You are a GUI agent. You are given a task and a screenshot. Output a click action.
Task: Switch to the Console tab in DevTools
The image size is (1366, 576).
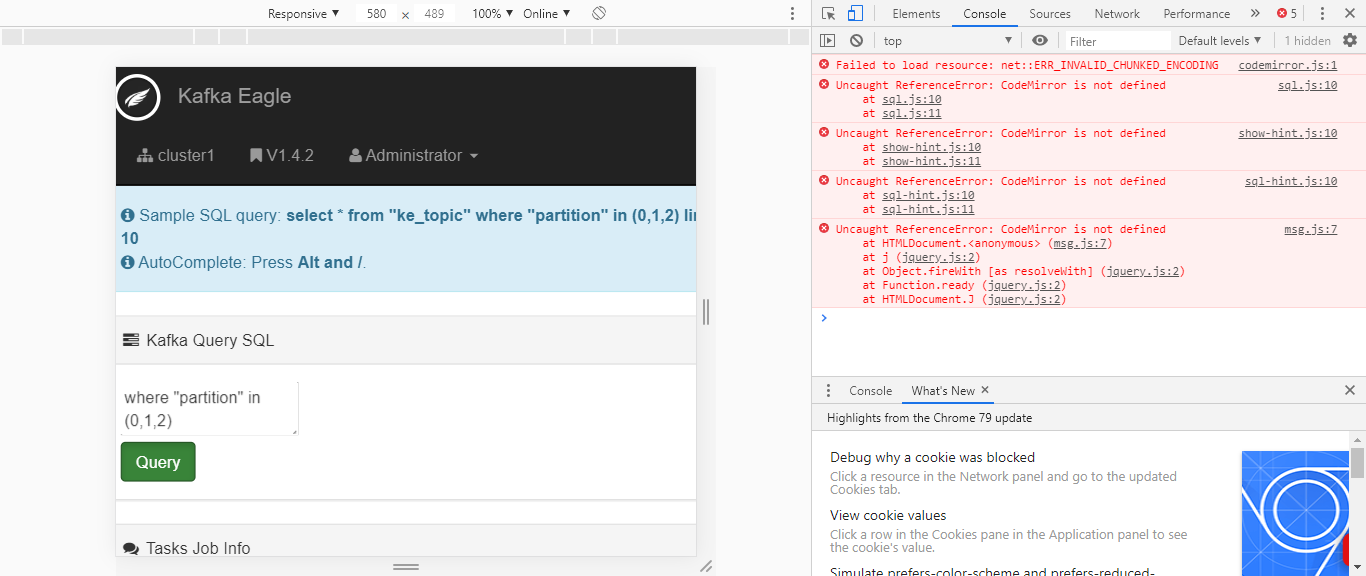coord(985,14)
